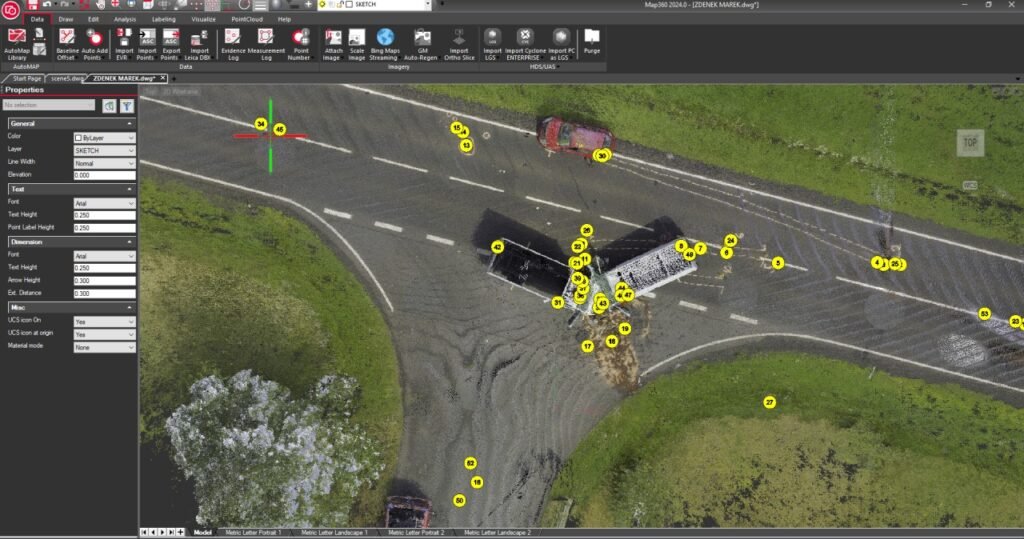Open the Layer dropdown in Properties
Viewport: 1024px width, 539px height.
[103, 150]
